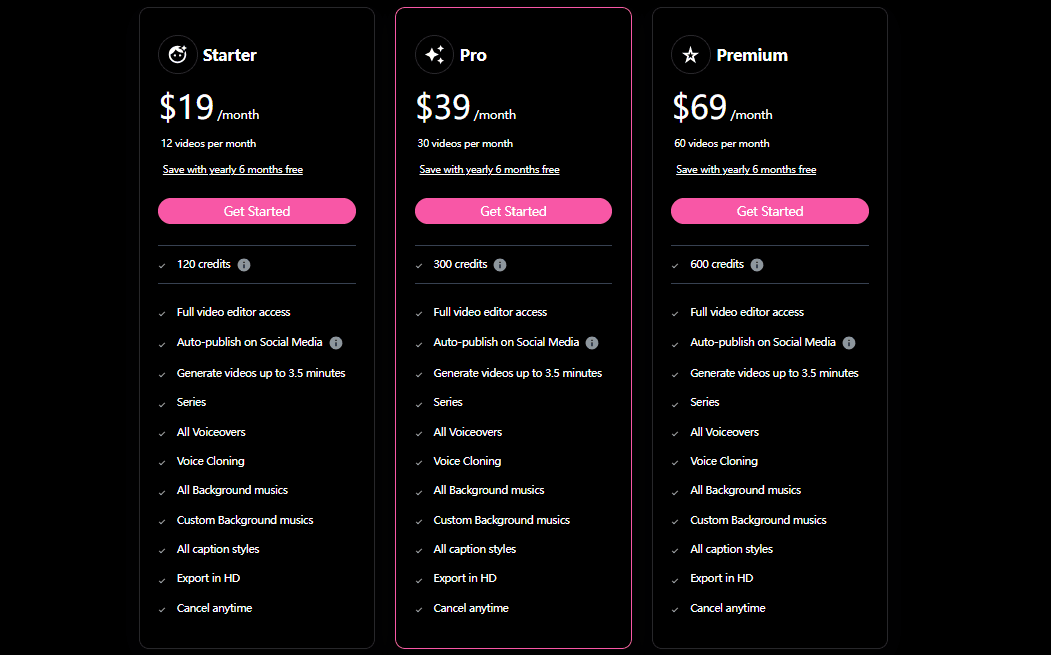Open Pro's save with yearly link
The height and width of the screenshot is (655, 1051).
489,170
